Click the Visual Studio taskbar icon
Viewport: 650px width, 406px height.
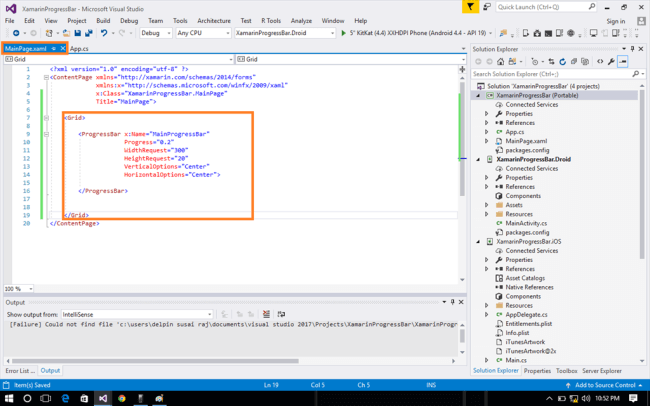click(x=101, y=398)
